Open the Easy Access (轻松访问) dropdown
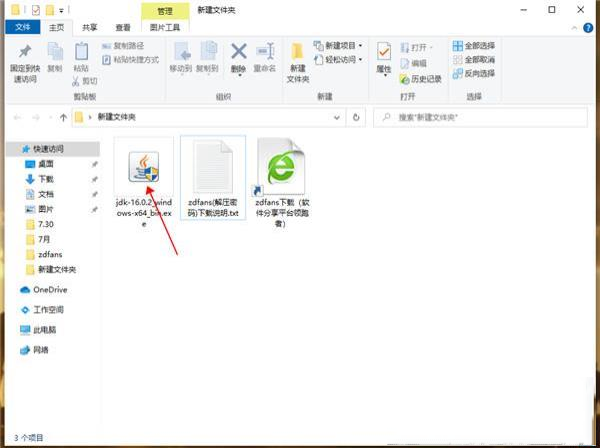Screen dimensions: 600x448 (338, 59)
